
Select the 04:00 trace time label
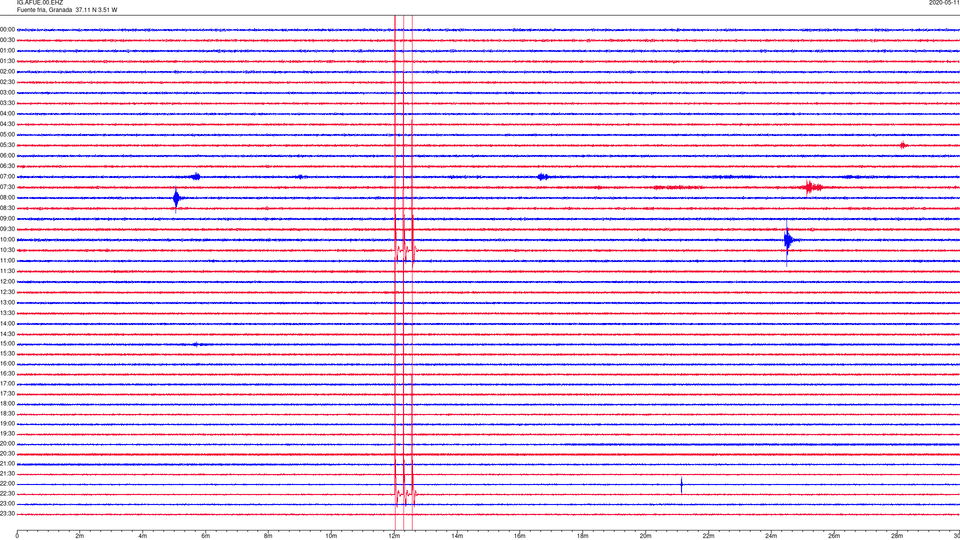[8, 114]
